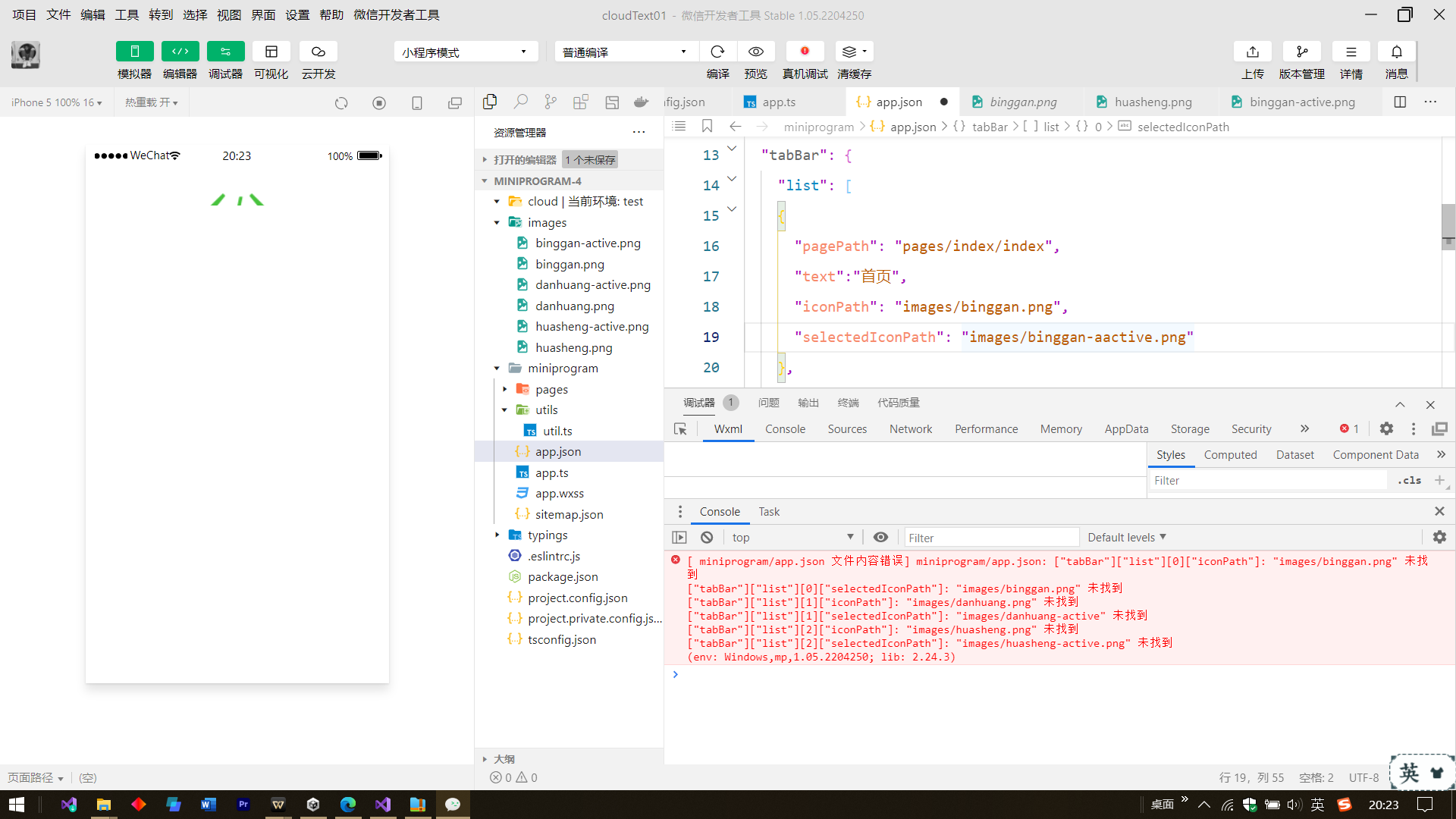Click the preview eye icon

click(x=755, y=52)
